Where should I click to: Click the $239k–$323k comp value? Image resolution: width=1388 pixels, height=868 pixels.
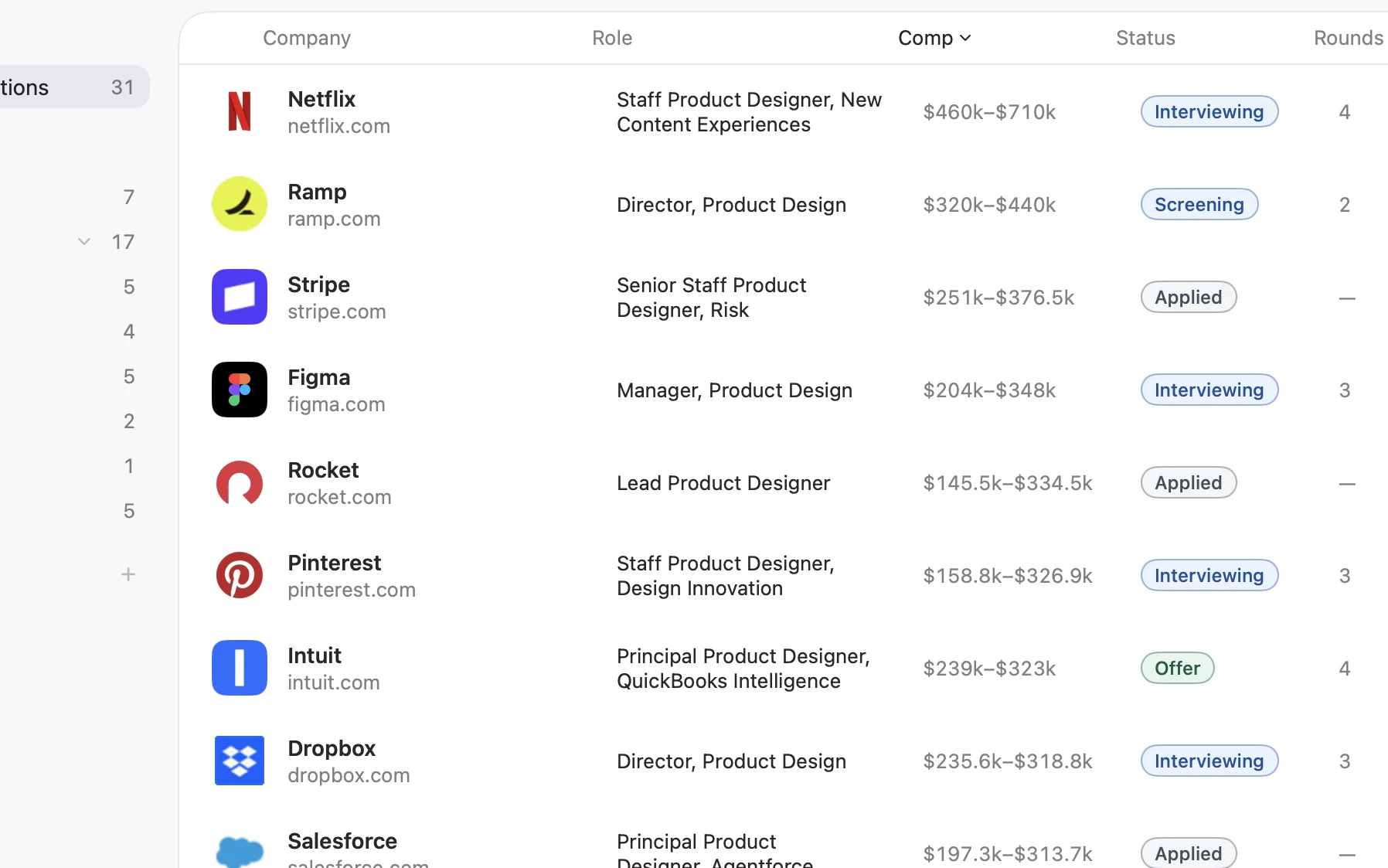[x=989, y=669]
